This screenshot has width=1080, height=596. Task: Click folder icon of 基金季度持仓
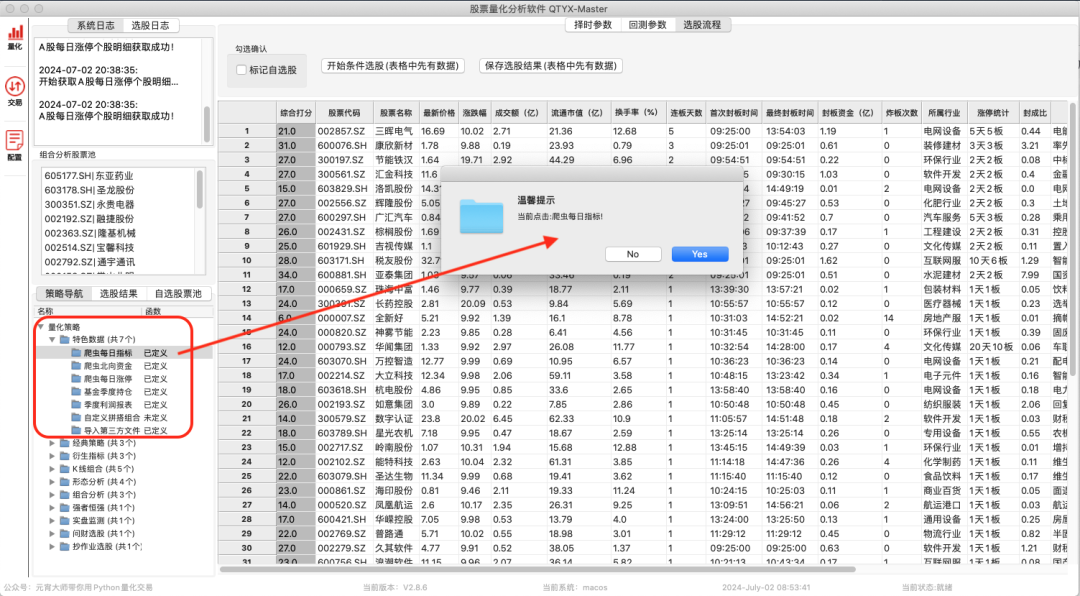[x=76, y=391]
